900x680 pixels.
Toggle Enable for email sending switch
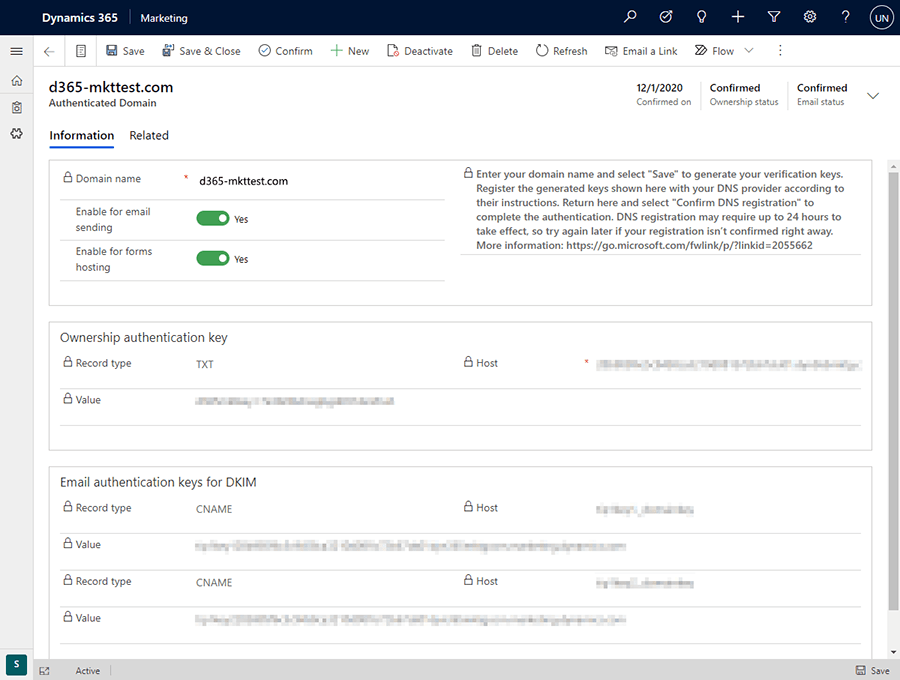(x=213, y=219)
